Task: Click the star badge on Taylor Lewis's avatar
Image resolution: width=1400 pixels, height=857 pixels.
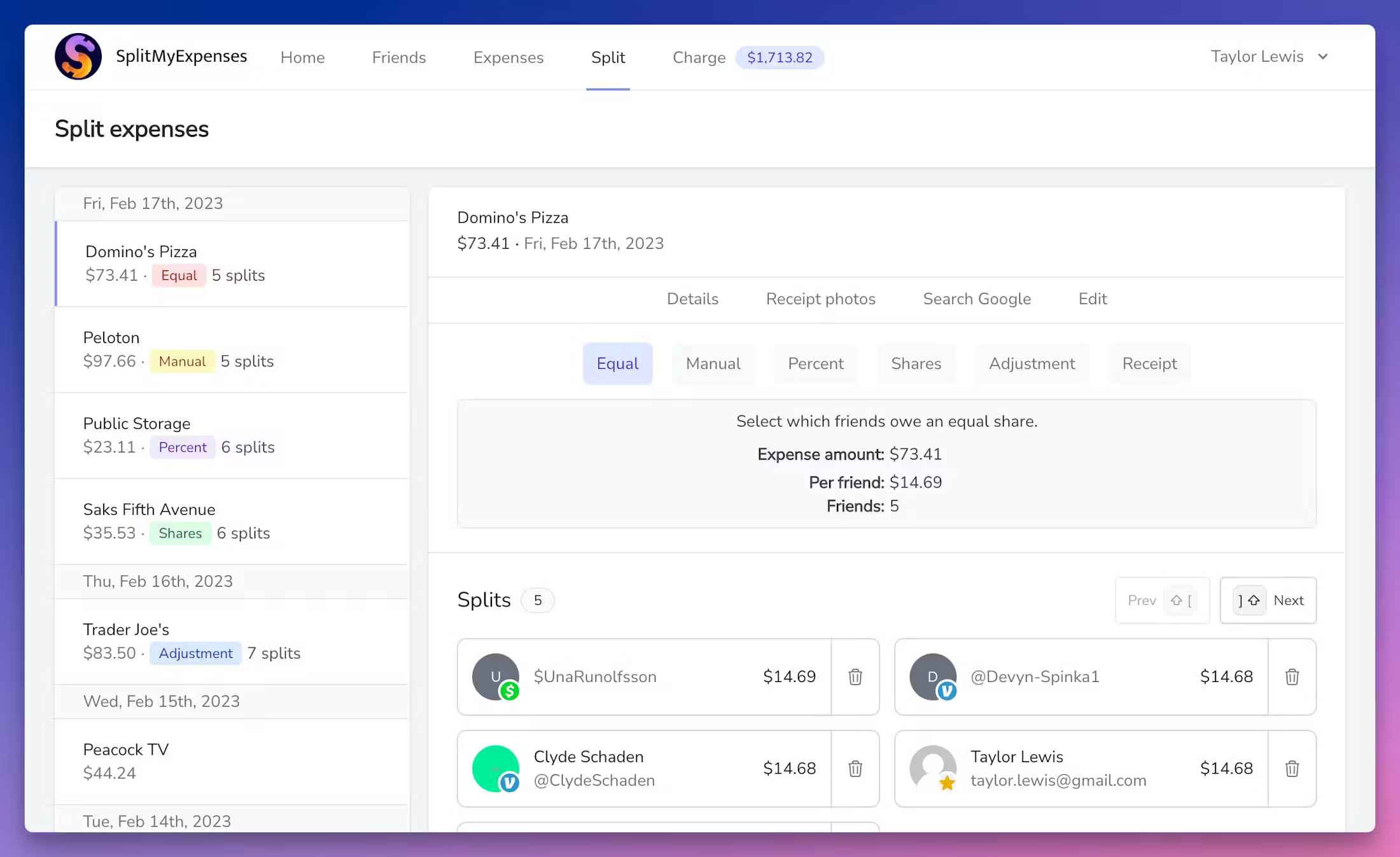Action: click(948, 783)
